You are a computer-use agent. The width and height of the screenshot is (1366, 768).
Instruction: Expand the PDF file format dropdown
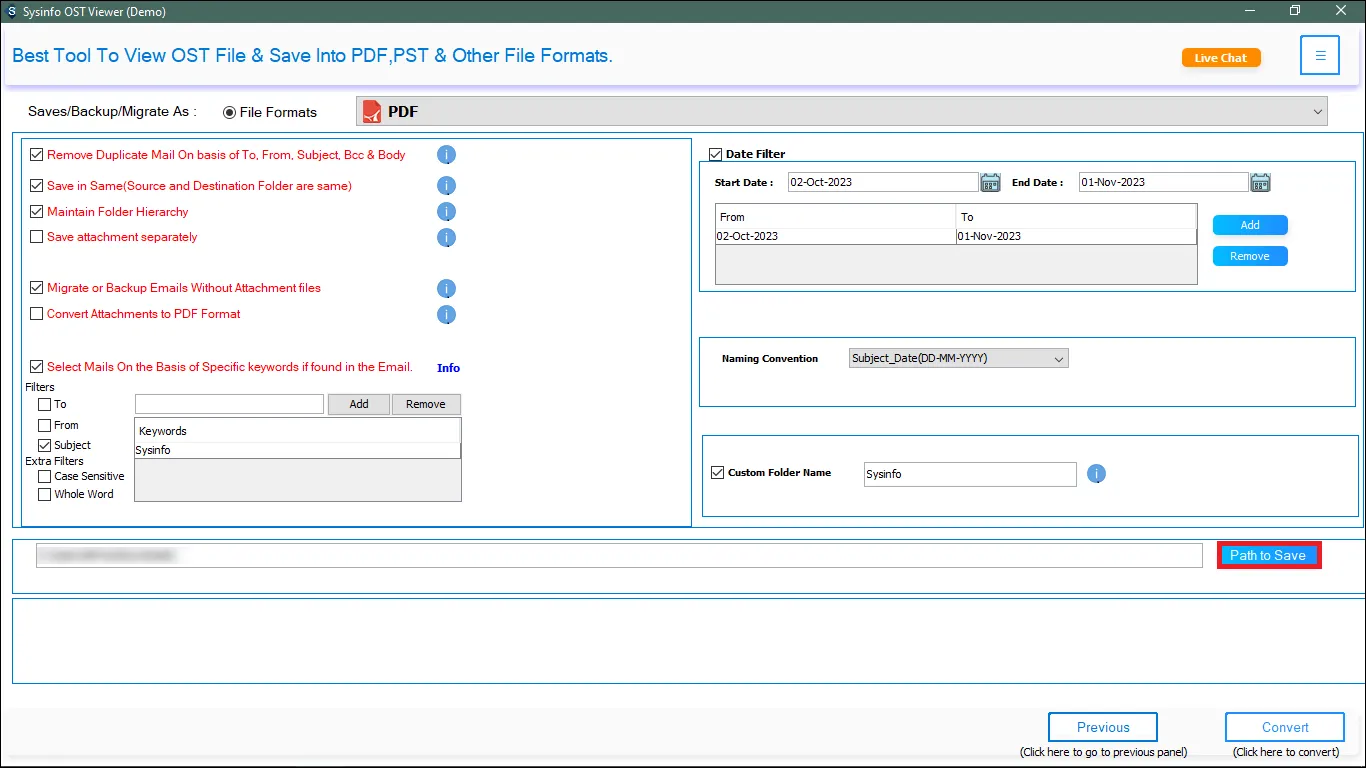click(1317, 112)
